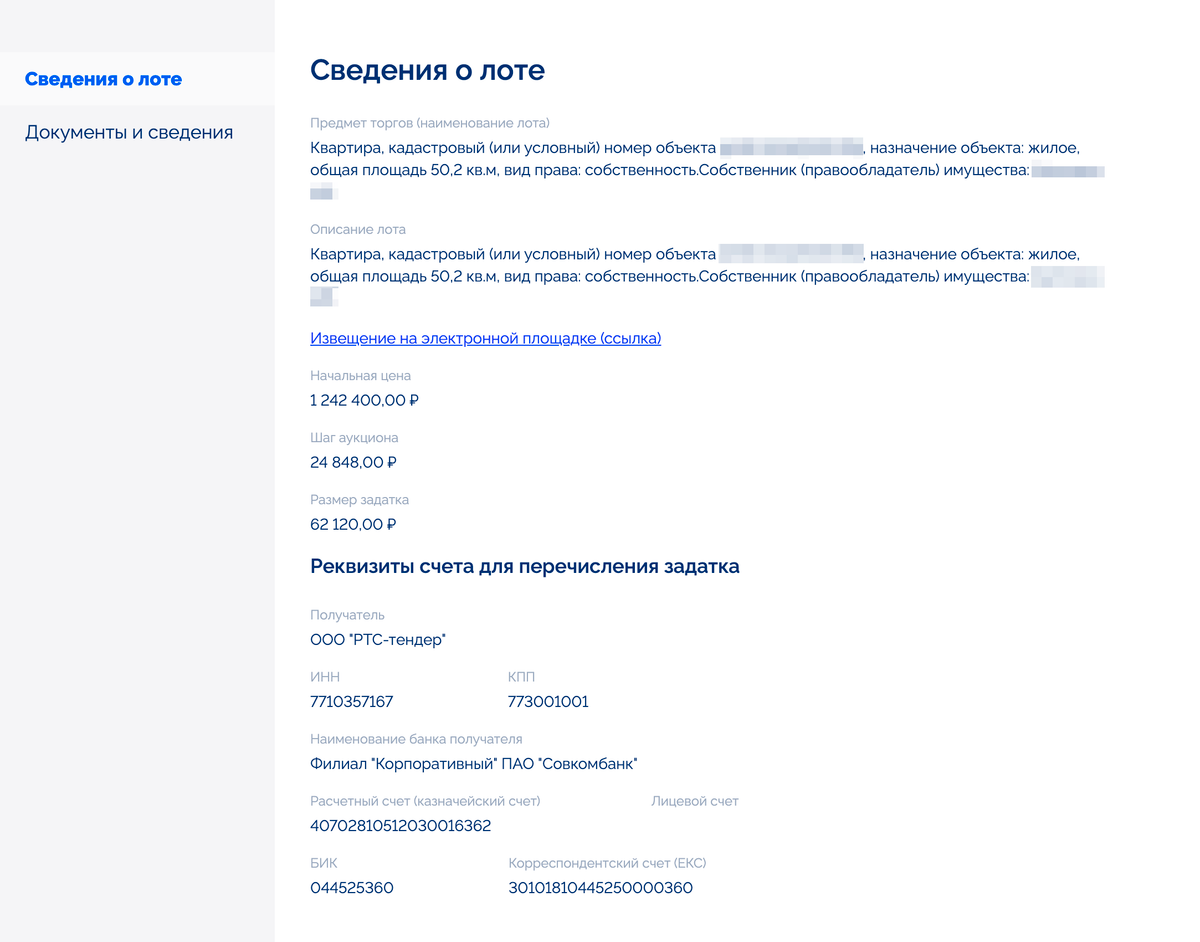Click the Расчетный счет (казначейский счет) label
This screenshot has width=1200, height=942.
425,801
